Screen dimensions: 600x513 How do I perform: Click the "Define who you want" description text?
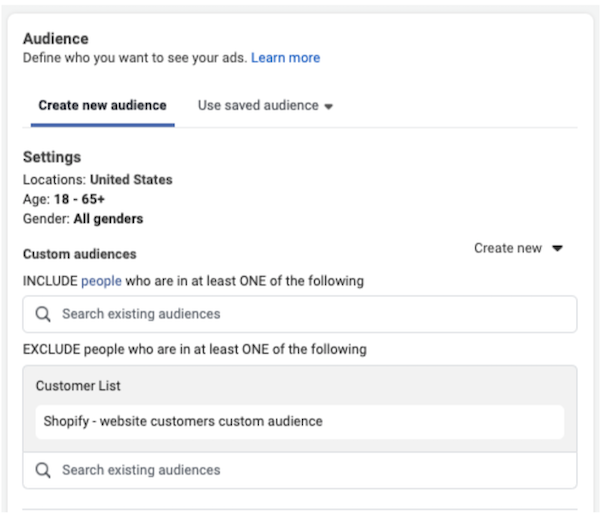(135, 58)
